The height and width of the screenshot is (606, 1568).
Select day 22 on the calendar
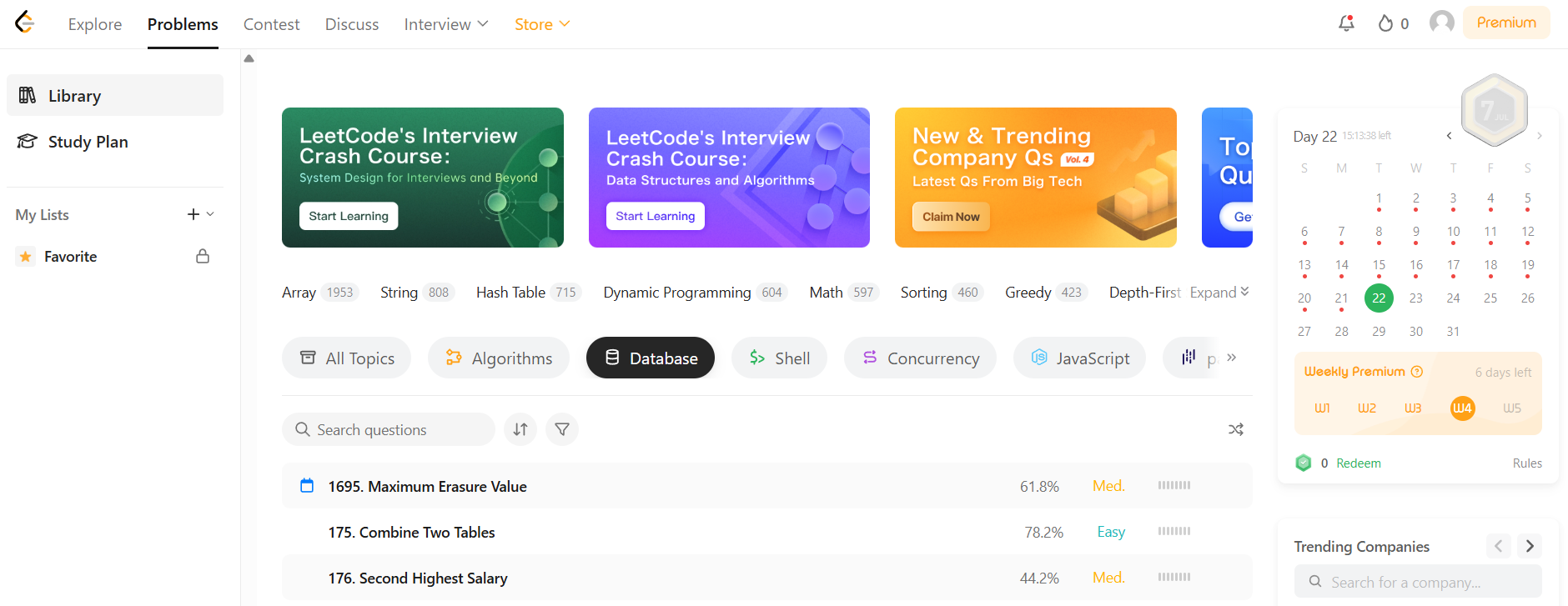(x=1379, y=298)
